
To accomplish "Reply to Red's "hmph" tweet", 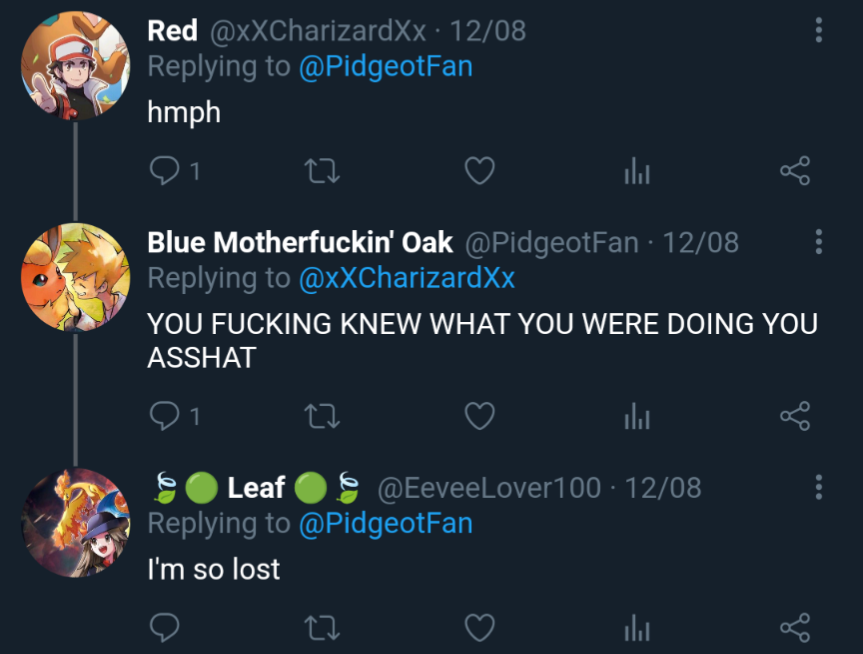I will click(163, 171).
